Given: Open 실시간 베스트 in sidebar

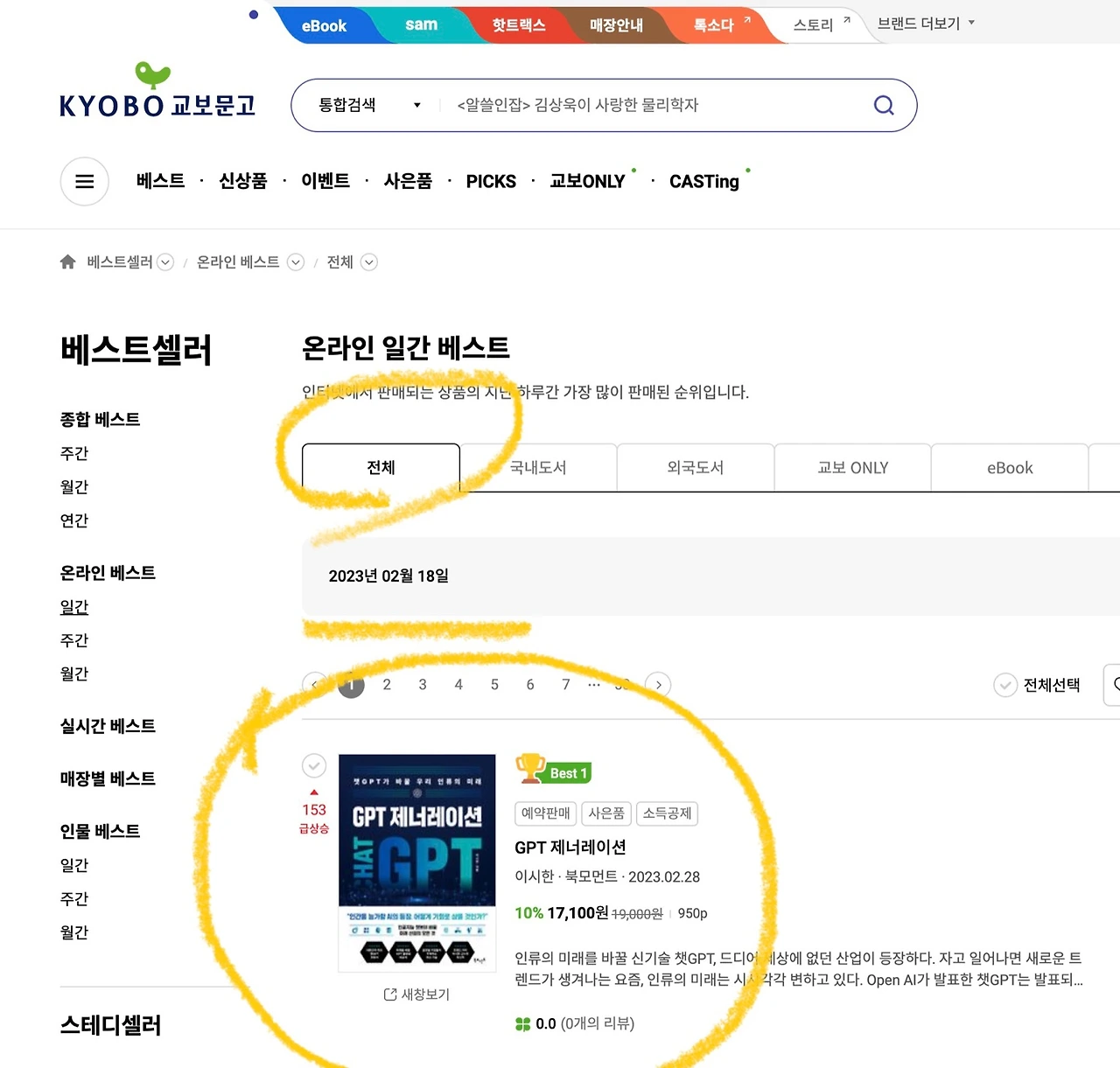Looking at the screenshot, I should (x=108, y=726).
